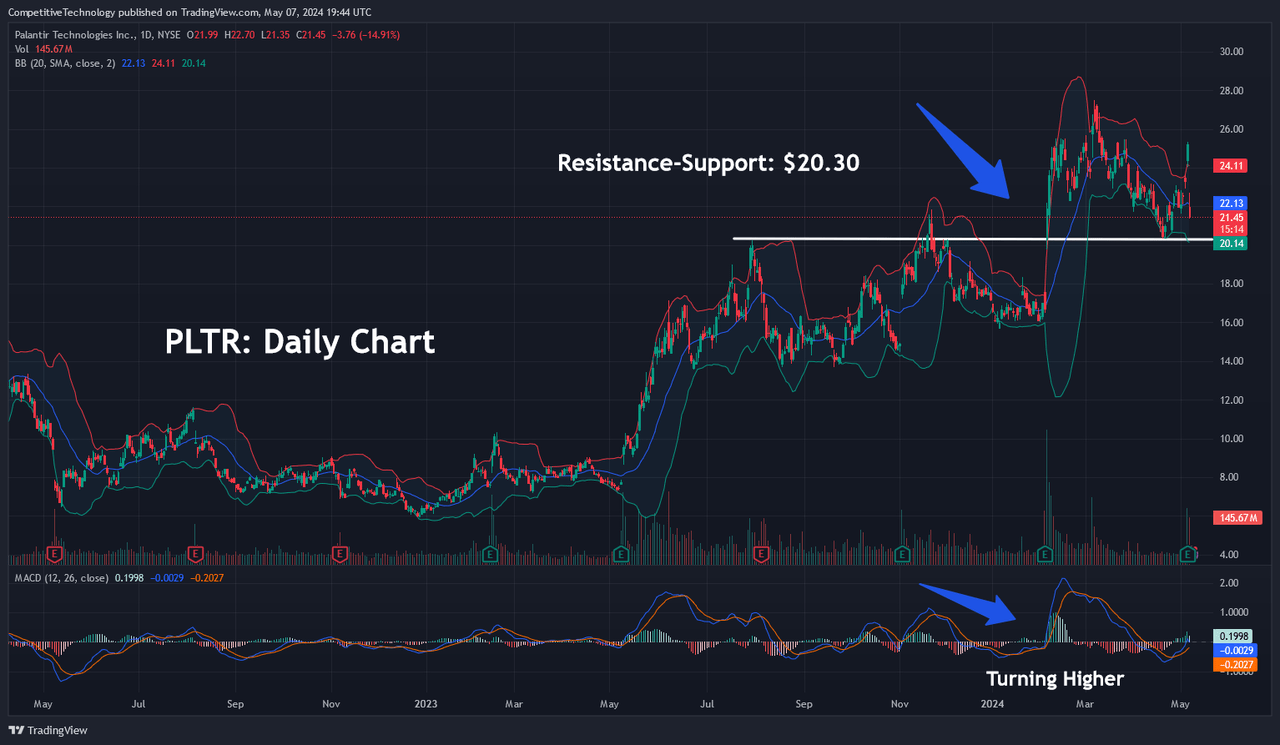Click the CompetitiveTechnology published on TradingView header
Viewport: 1280px width, 745px height.
(188, 11)
